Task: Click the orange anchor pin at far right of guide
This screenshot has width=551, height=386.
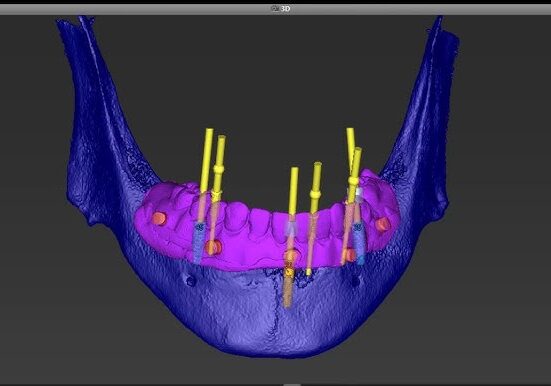Action: pos(382,224)
